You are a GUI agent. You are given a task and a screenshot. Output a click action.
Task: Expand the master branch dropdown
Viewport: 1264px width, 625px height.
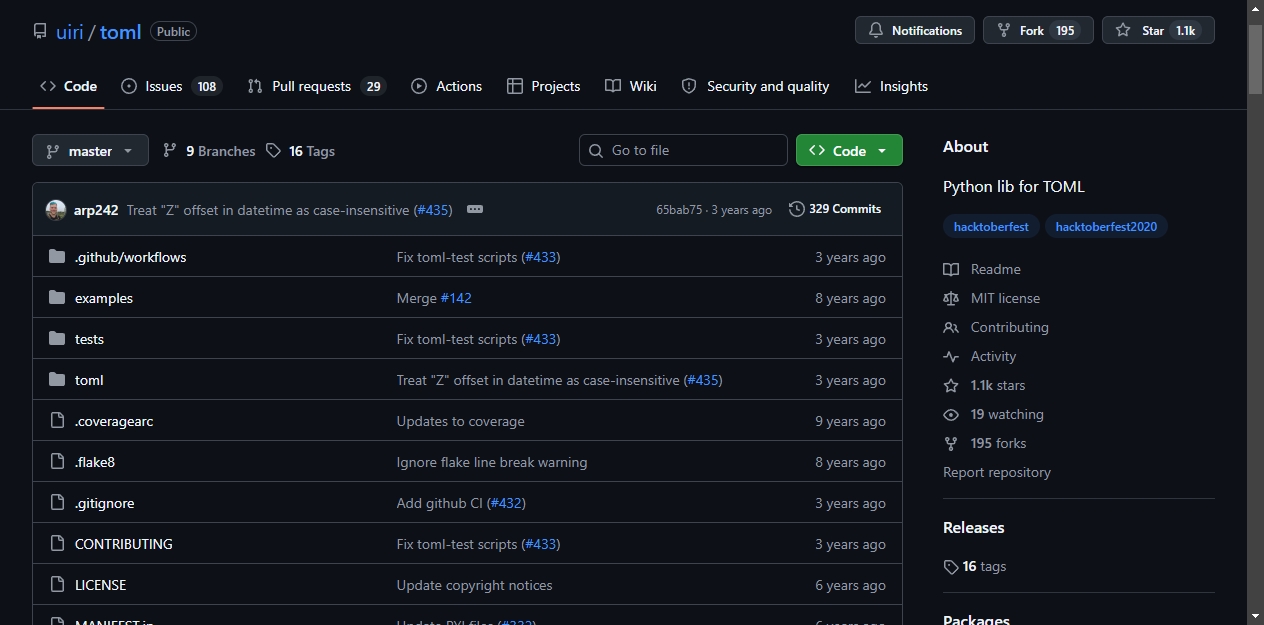point(90,150)
